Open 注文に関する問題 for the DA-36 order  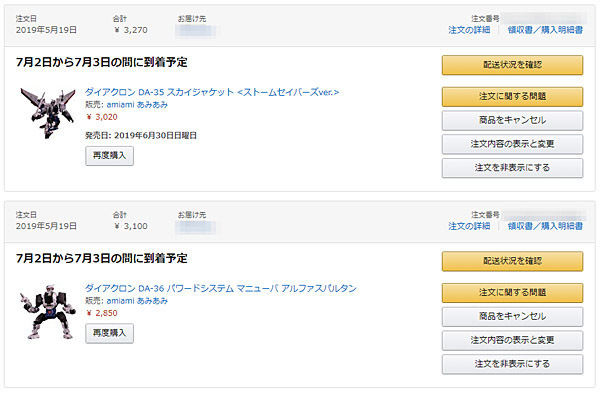point(512,293)
